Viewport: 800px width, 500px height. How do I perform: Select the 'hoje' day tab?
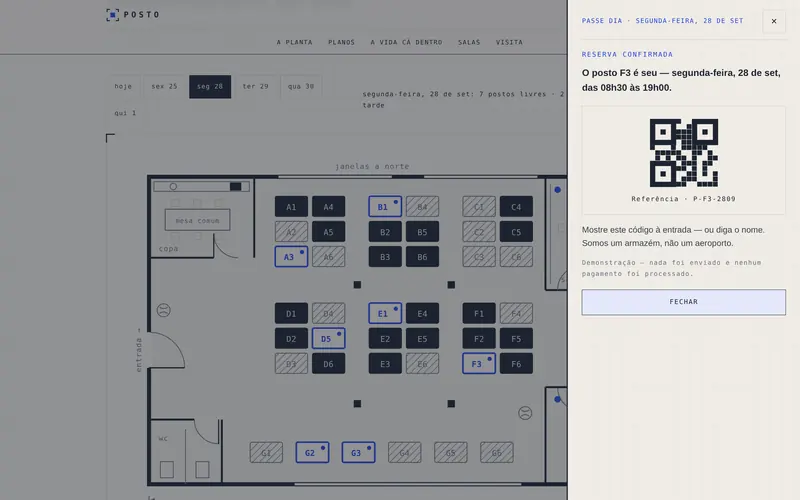point(123,86)
